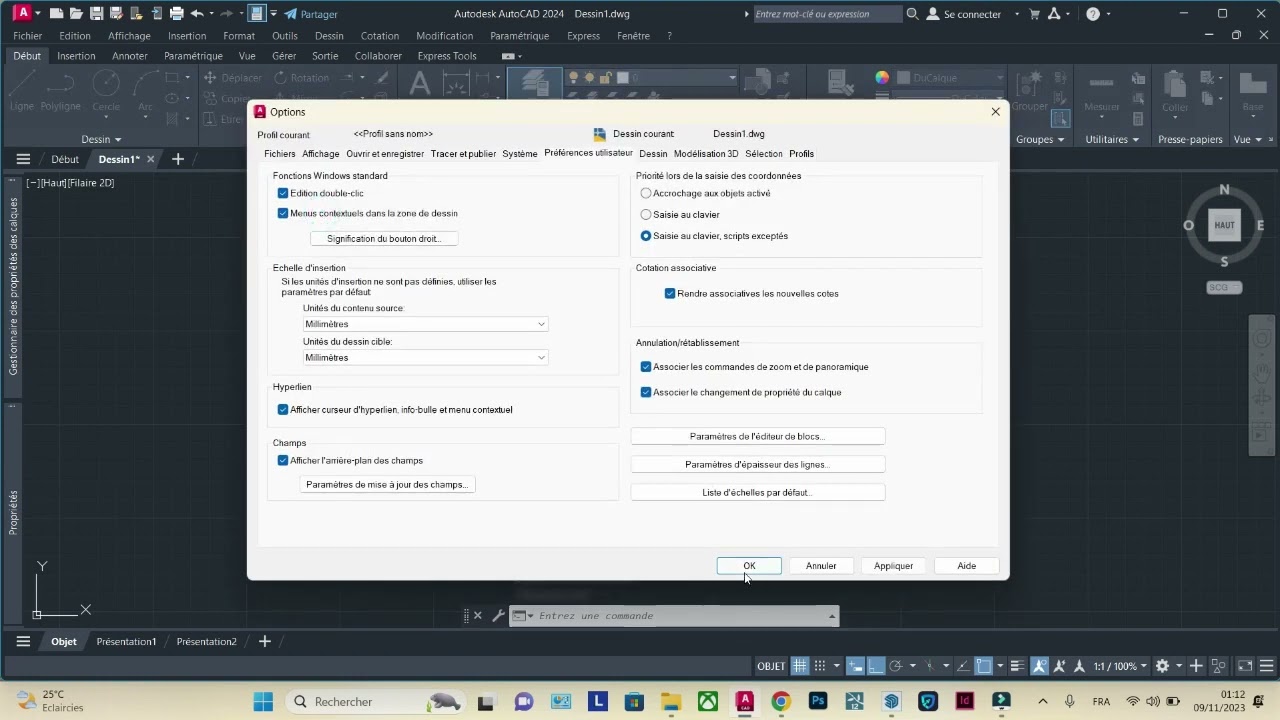Toggle Afficher l'arrière-plan des champs checkbox
The image size is (1280, 720).
pos(283,460)
